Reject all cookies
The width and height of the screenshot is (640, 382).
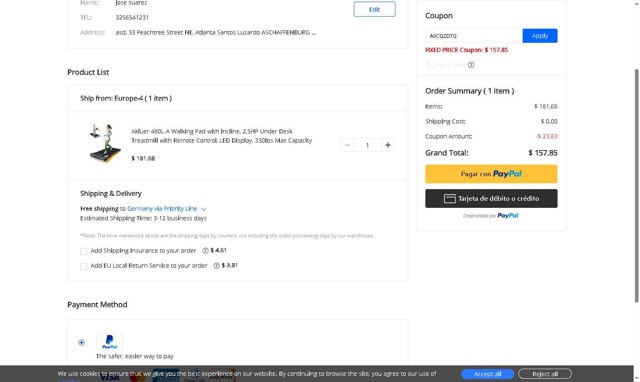(545, 374)
